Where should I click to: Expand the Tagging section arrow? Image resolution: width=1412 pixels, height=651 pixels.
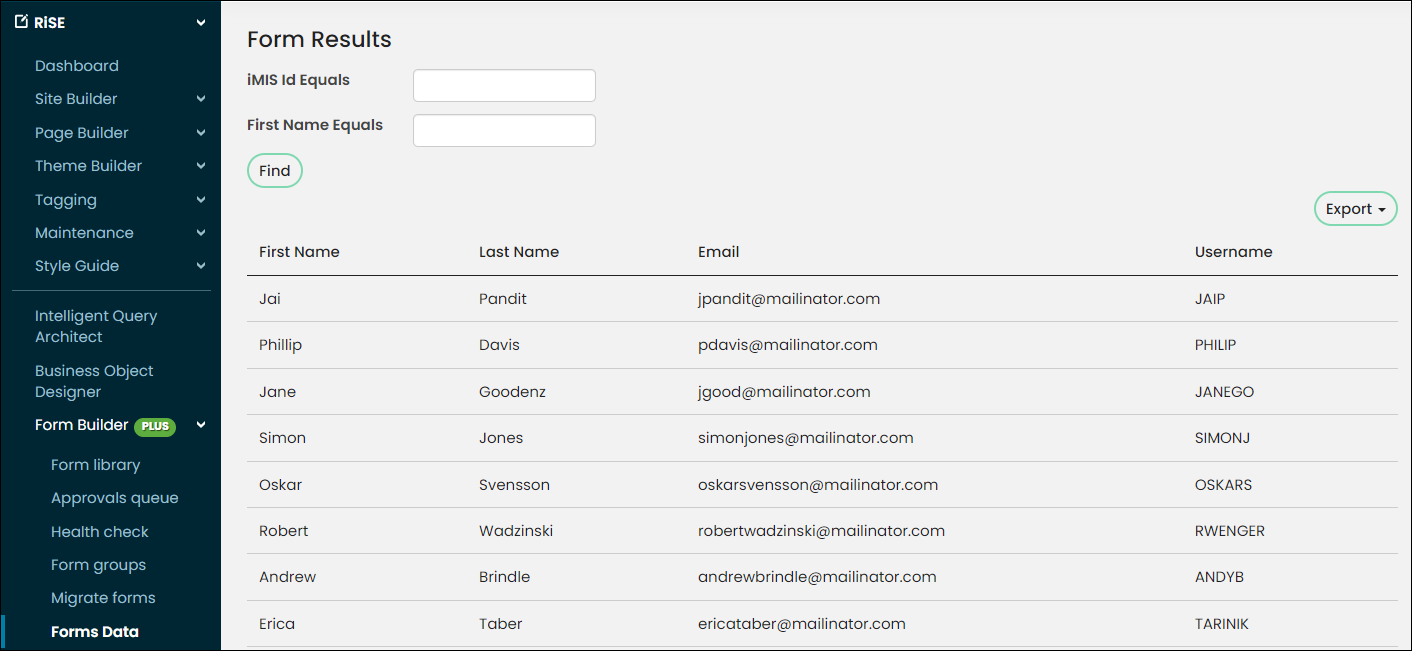201,200
